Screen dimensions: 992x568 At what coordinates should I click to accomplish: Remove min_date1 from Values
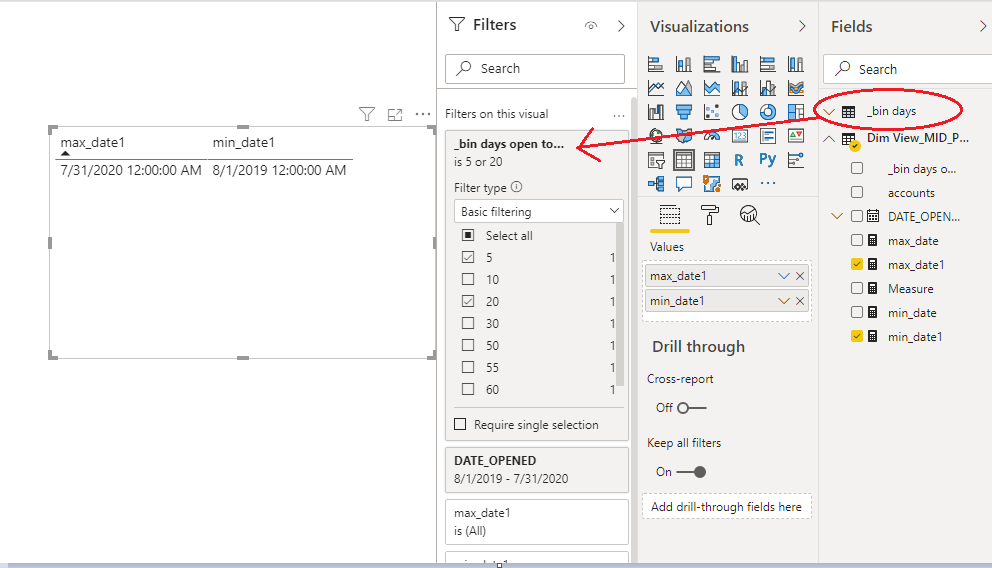pyautogui.click(x=800, y=301)
